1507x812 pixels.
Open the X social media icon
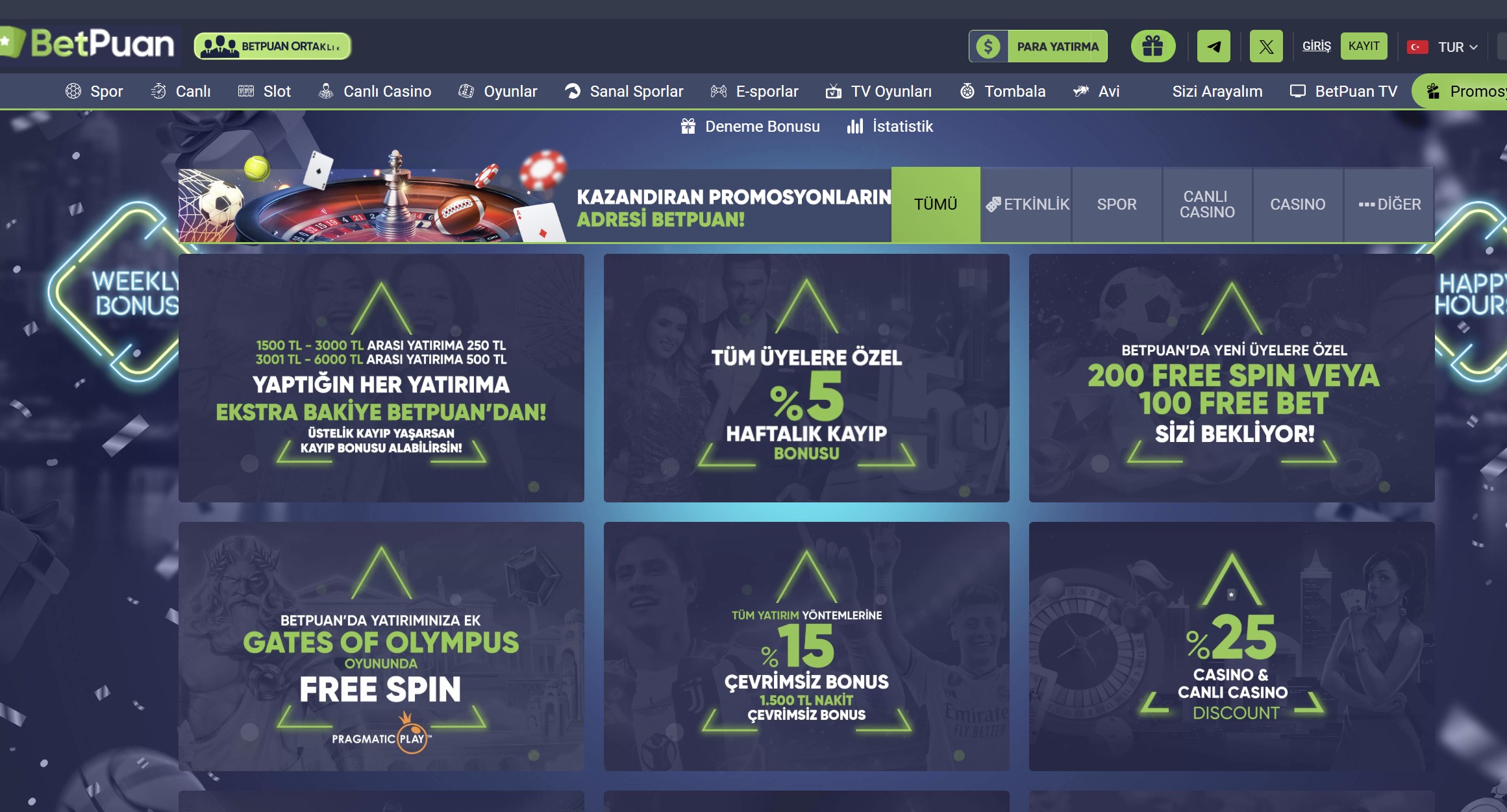point(1265,46)
